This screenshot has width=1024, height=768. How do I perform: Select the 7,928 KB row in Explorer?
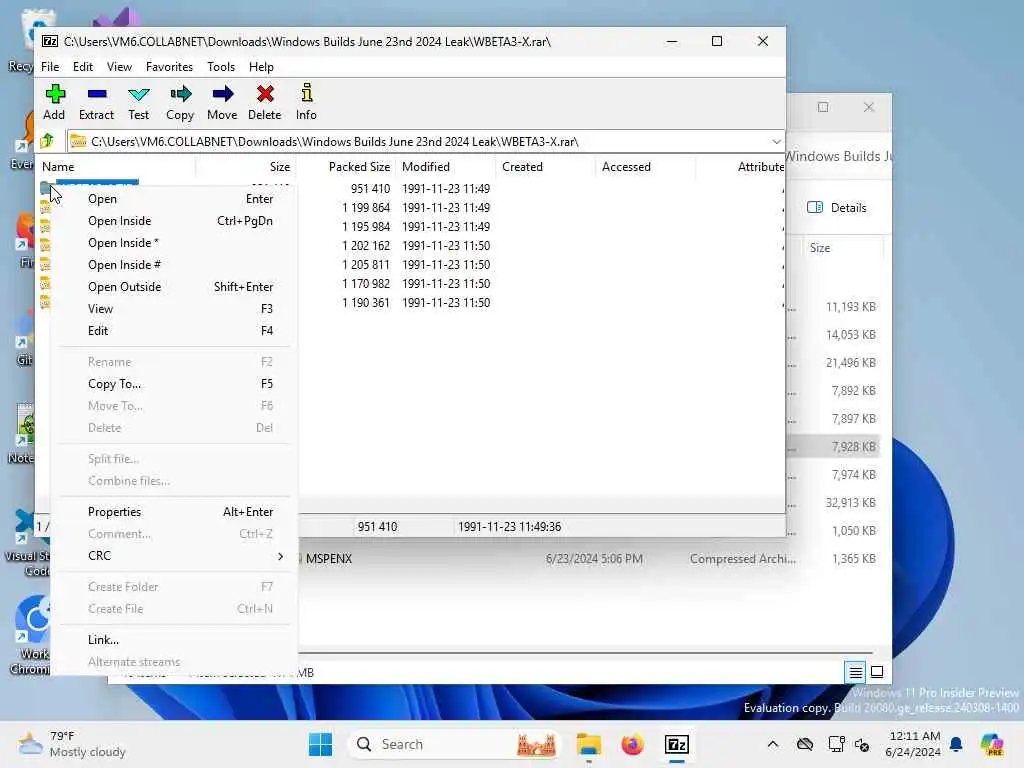pos(833,447)
